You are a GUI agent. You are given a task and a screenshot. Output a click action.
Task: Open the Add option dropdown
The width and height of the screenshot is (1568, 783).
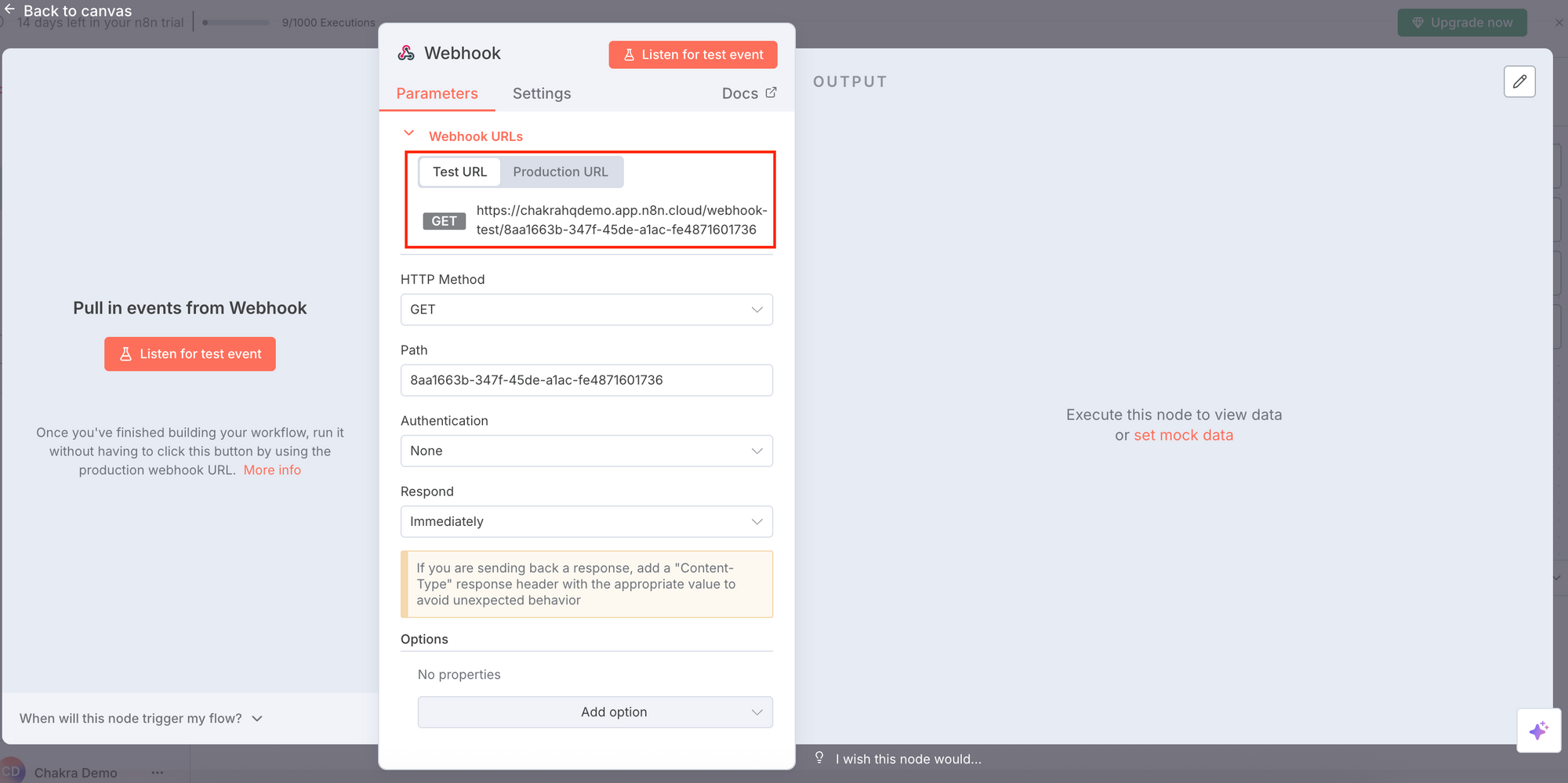coord(595,712)
